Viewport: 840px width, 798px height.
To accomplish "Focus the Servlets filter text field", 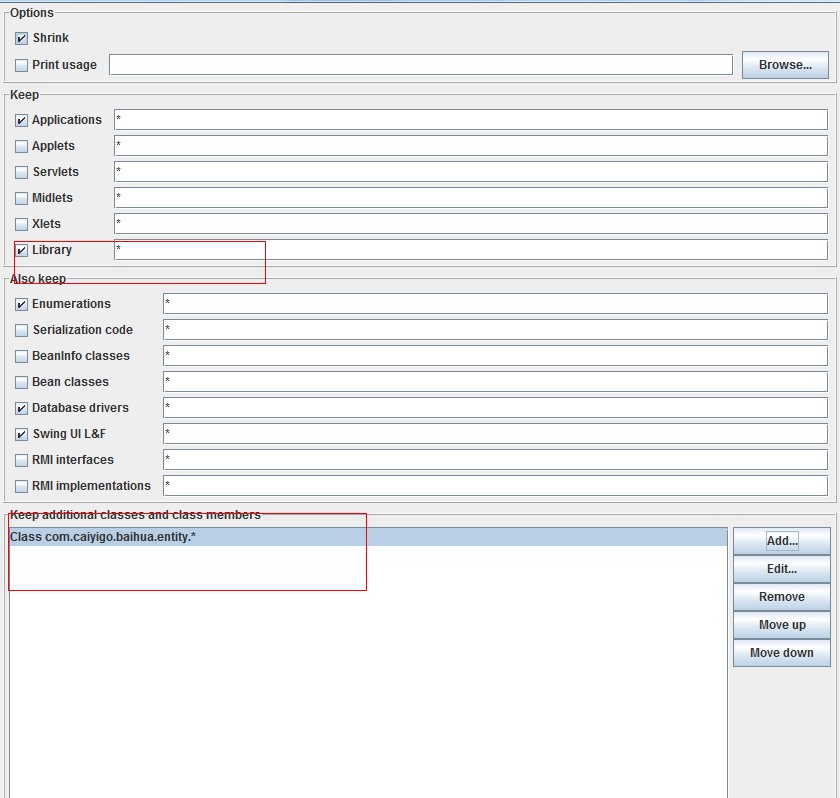I will [471, 171].
